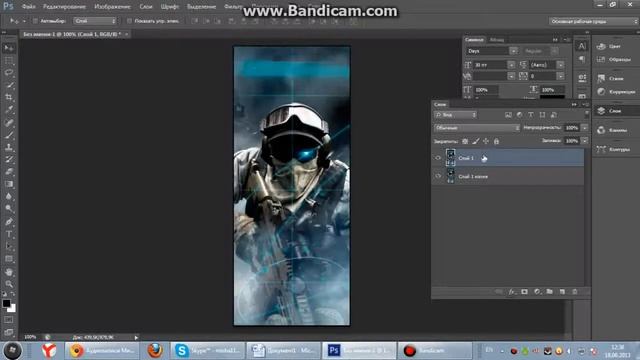This screenshot has width=640, height=360.
Task: Toggle lock image pixels brush icon
Action: (x=476, y=141)
